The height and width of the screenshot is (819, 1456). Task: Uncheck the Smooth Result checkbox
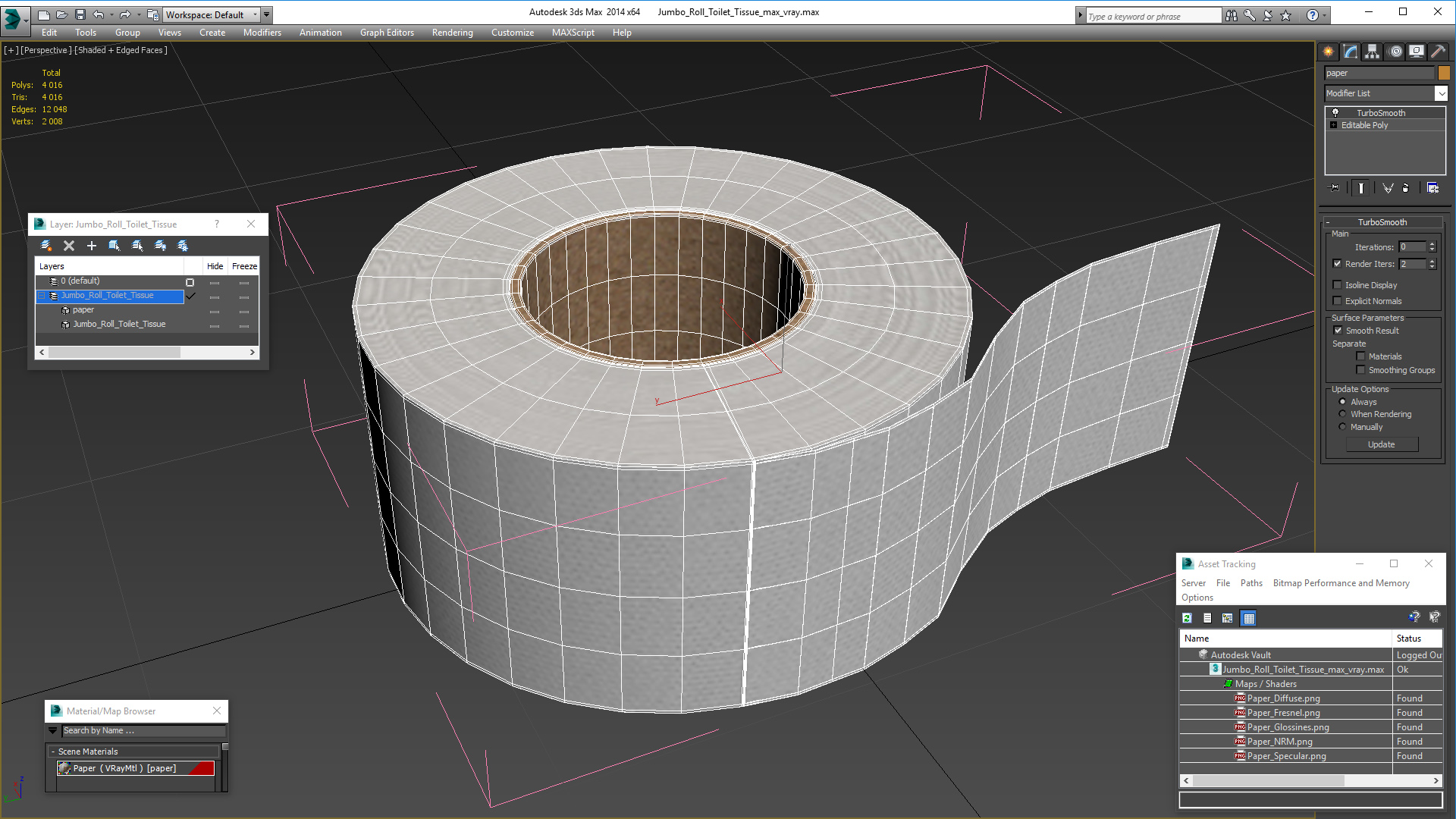pyautogui.click(x=1338, y=331)
